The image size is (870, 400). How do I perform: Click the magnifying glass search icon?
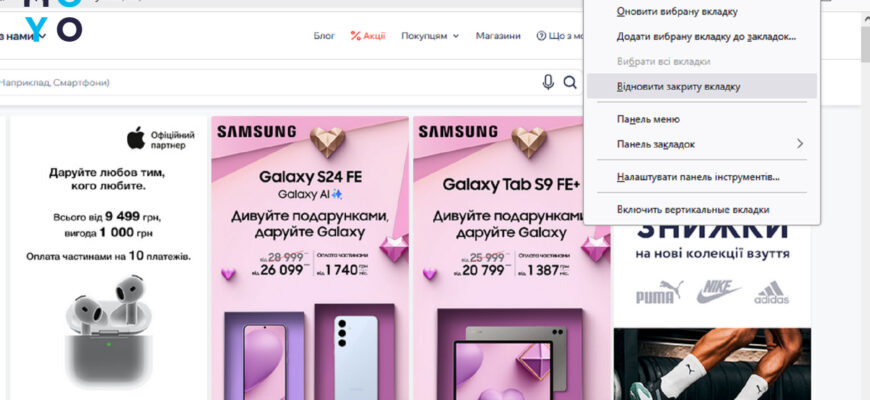[570, 82]
